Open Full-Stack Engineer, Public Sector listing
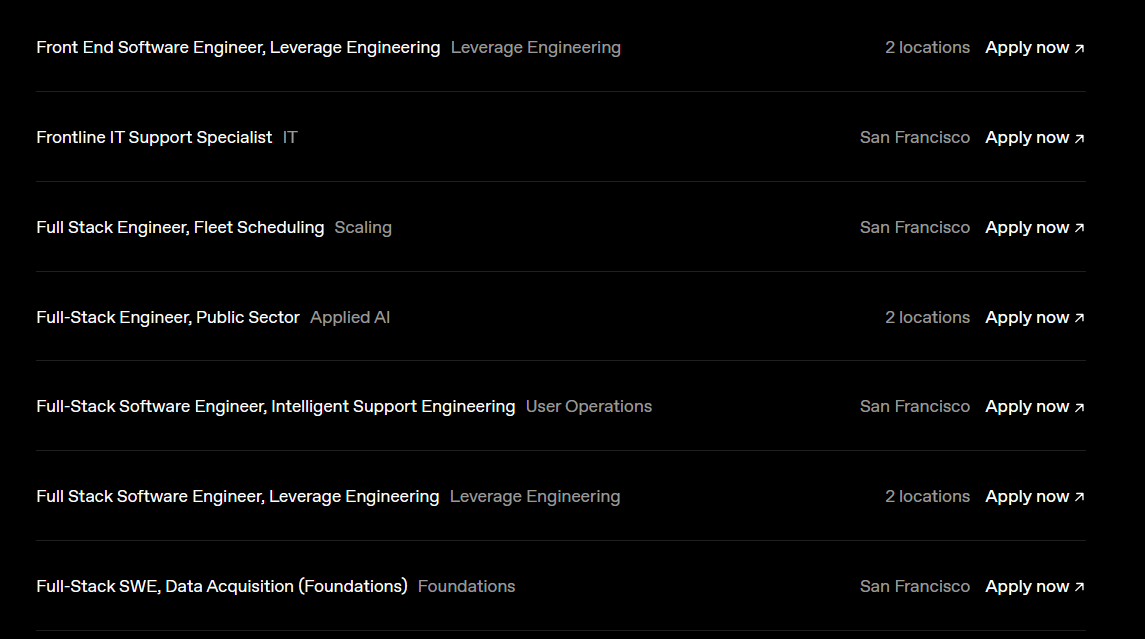Image resolution: width=1145 pixels, height=639 pixels. pos(168,317)
